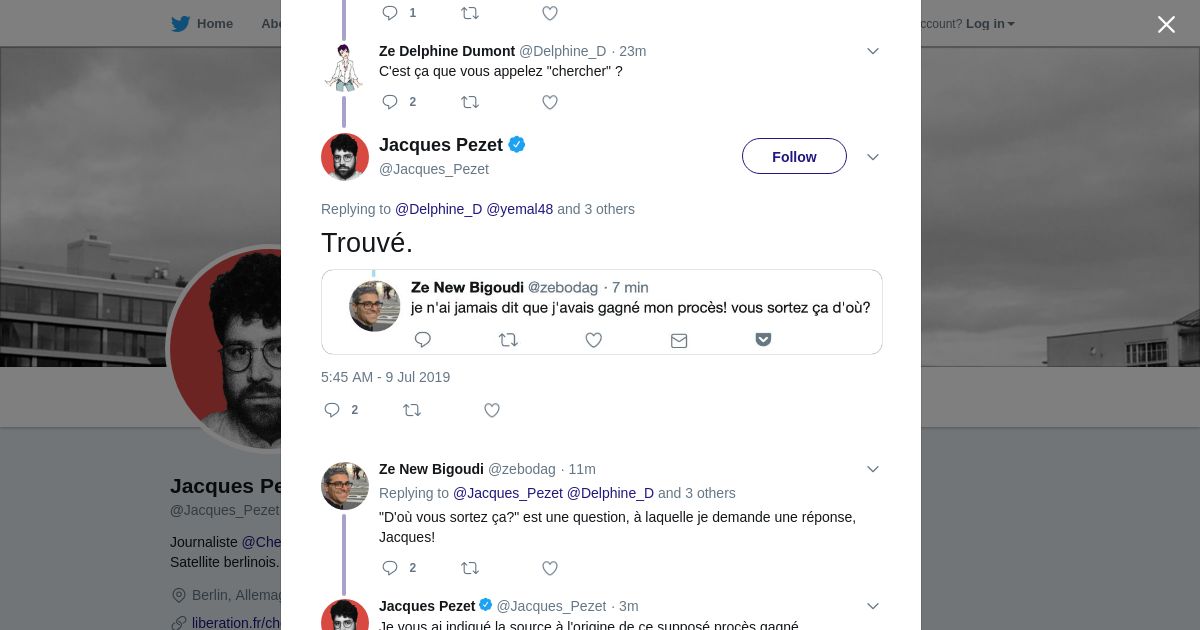Close the tweet overlay with X
The width and height of the screenshot is (1200, 630).
pyautogui.click(x=1166, y=25)
